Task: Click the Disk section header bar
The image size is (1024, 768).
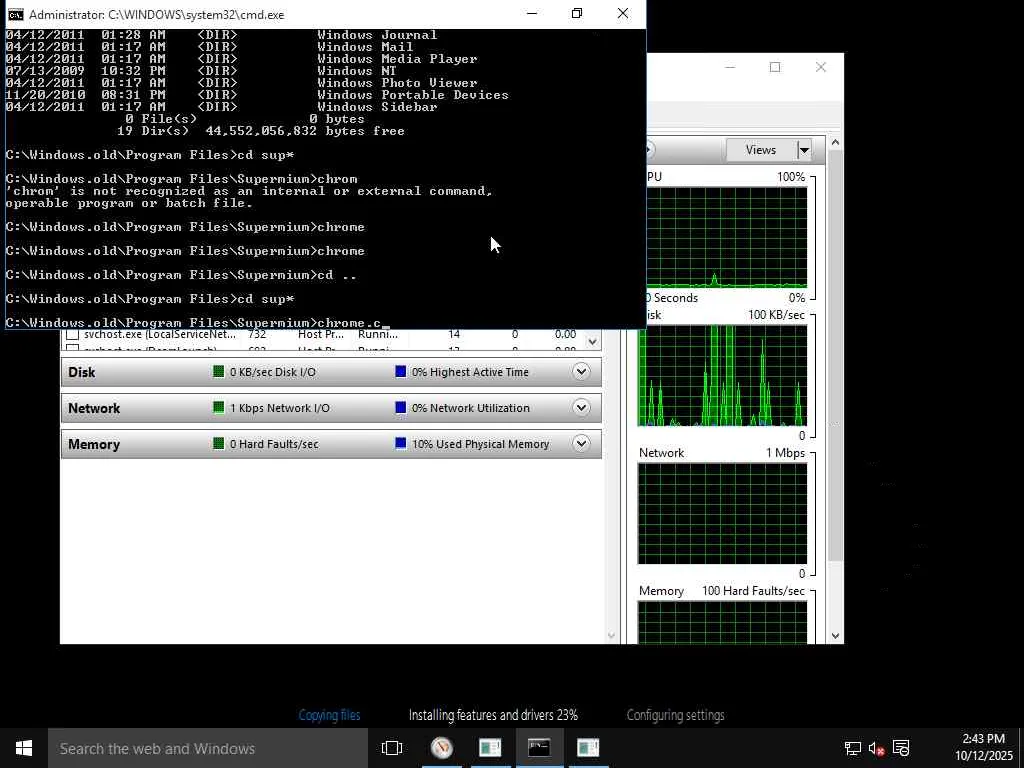Action: click(x=331, y=372)
